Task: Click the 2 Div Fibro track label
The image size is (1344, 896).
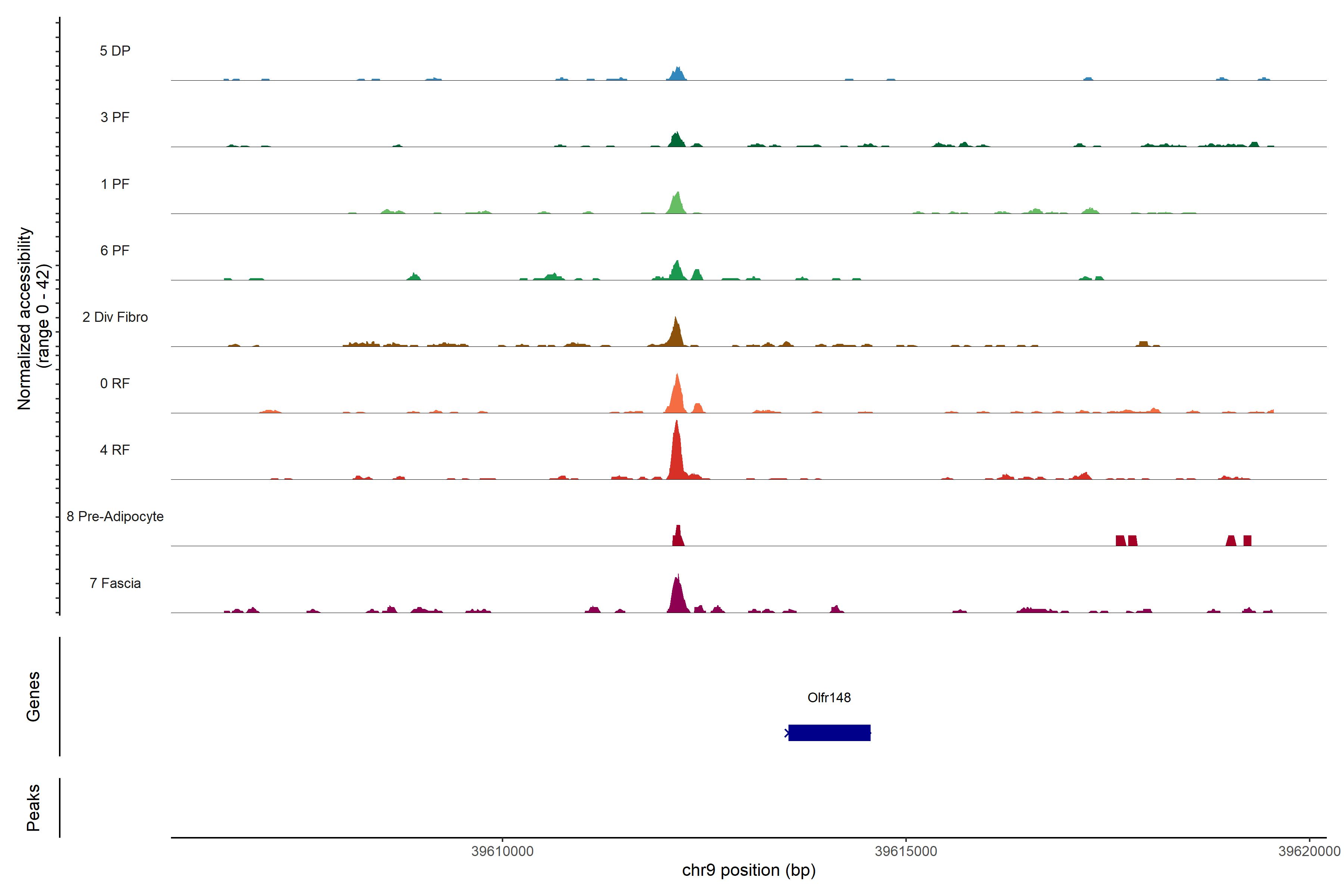Action: click(x=115, y=317)
